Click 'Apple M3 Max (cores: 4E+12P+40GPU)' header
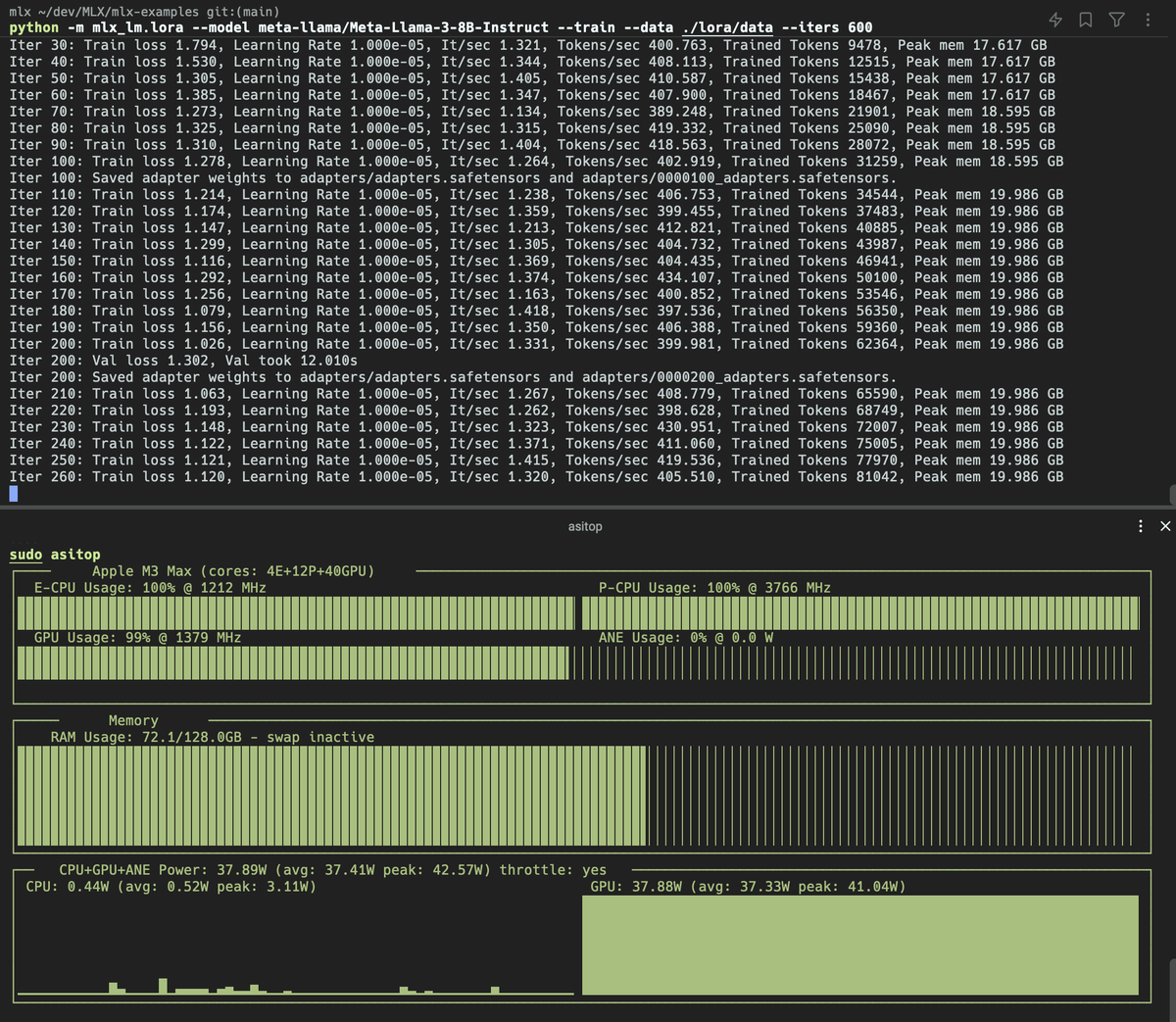Viewport: 1176px width, 1022px height. coord(233,571)
